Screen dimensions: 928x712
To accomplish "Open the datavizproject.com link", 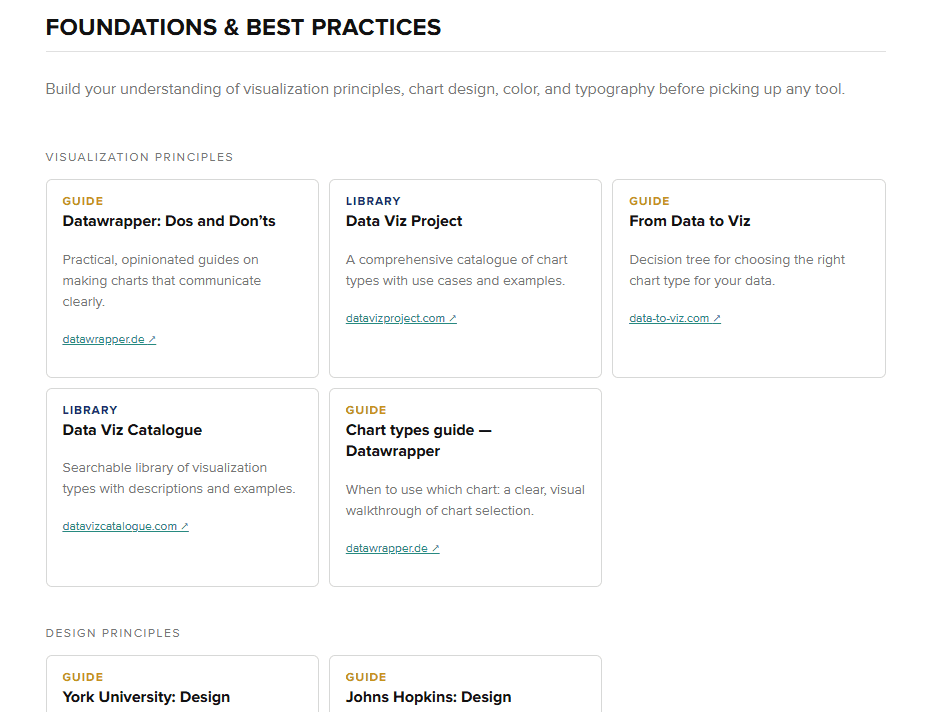I will 401,318.
